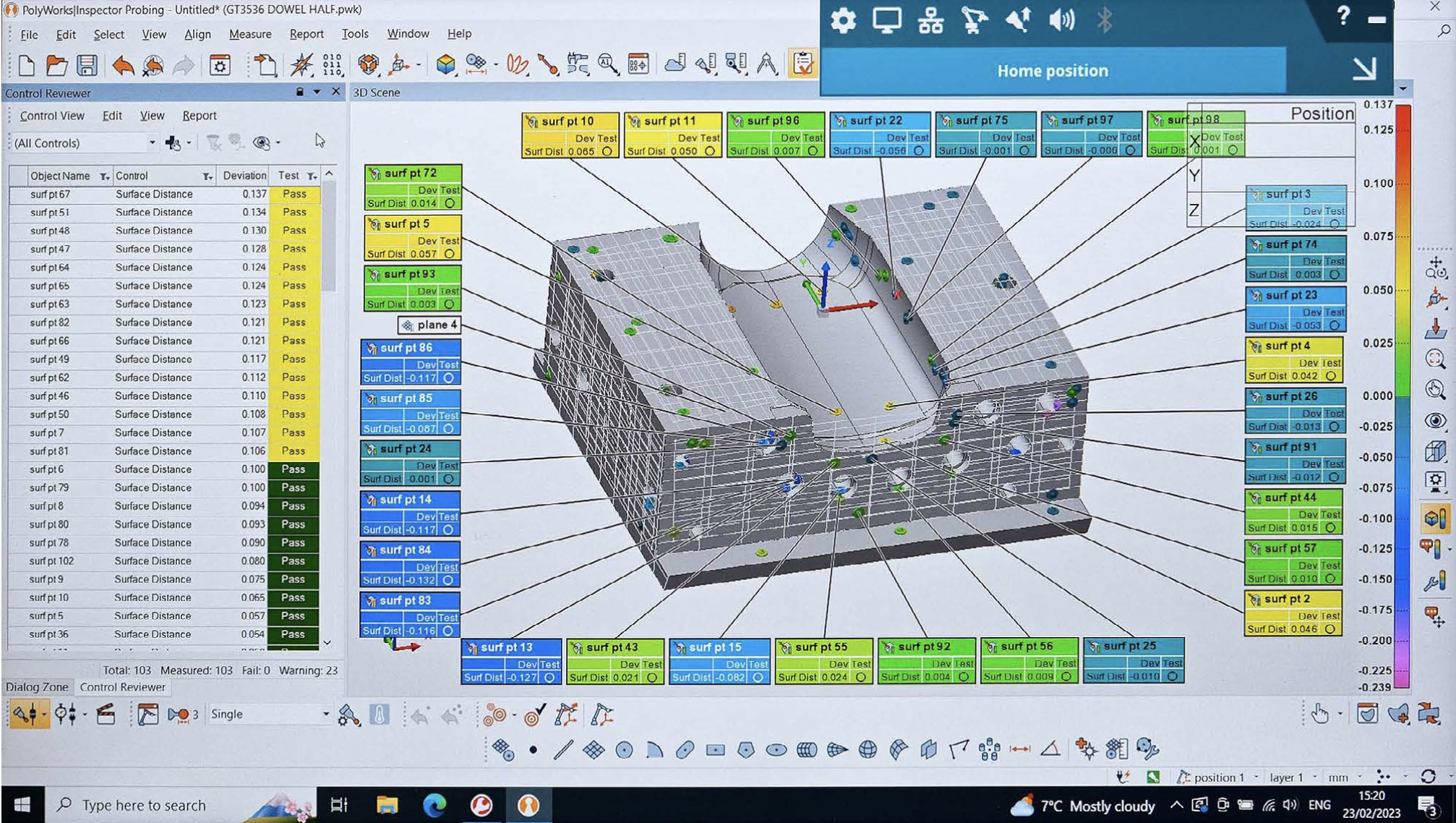Image resolution: width=1456 pixels, height=823 pixels.
Task: Toggle the Bluetooth icon in the overlay
Action: (1105, 20)
